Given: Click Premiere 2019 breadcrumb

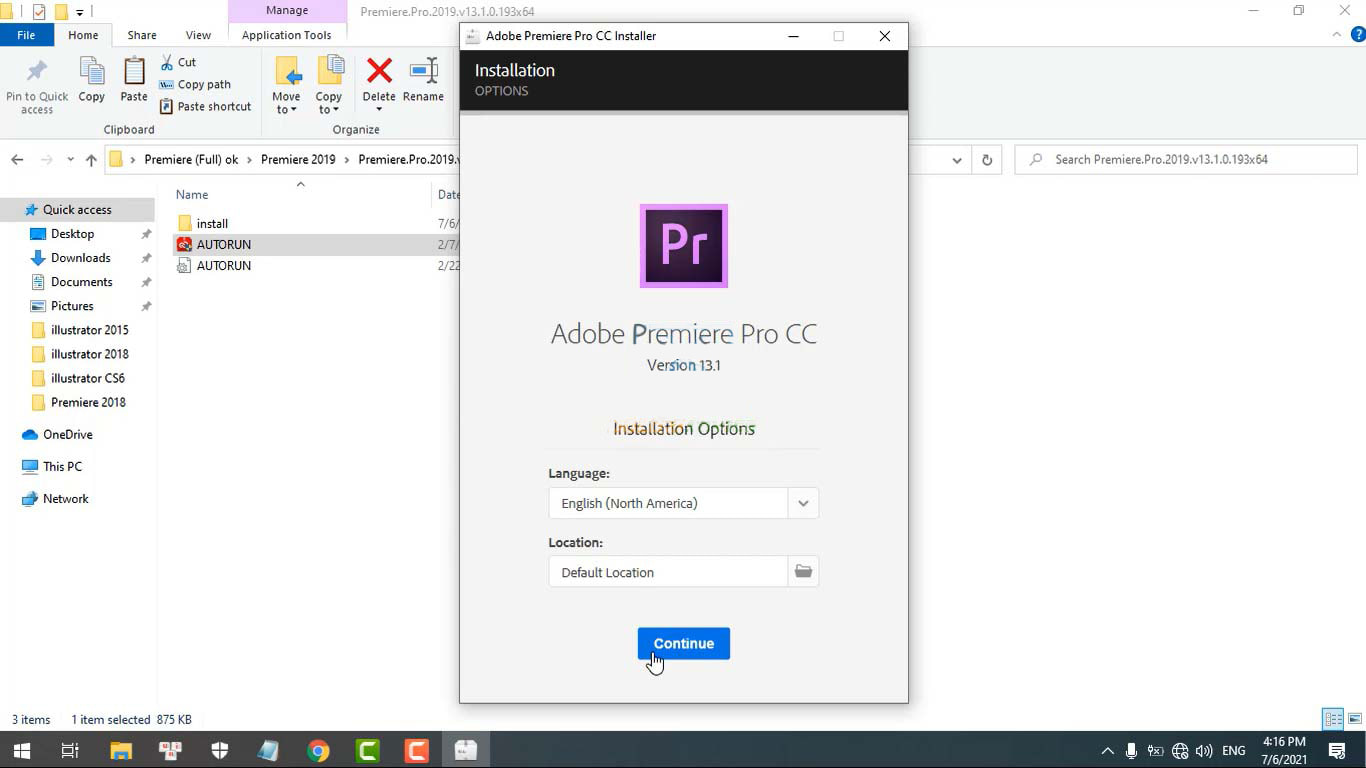Looking at the screenshot, I should coord(298,159).
